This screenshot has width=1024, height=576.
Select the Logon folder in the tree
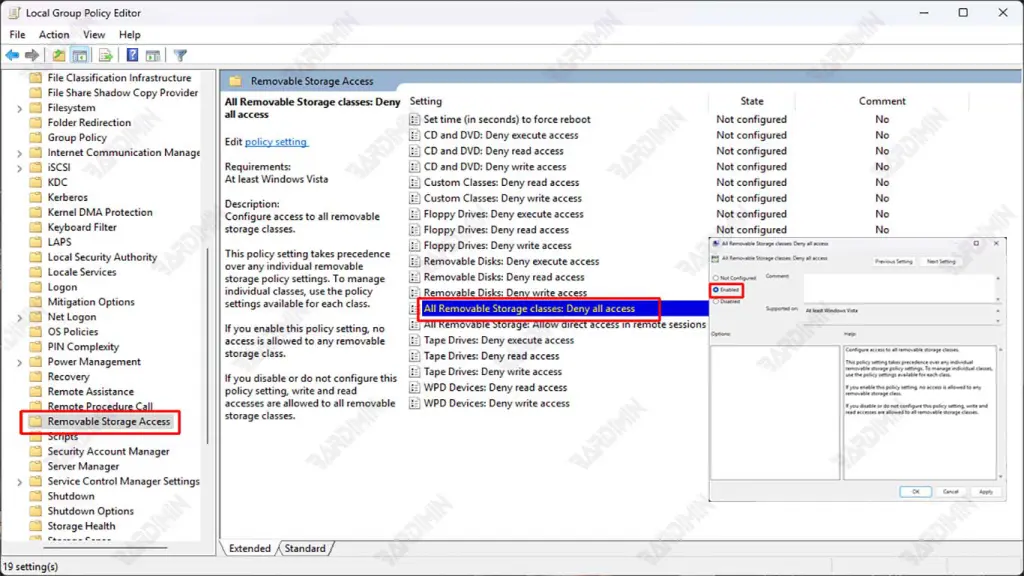(62, 287)
